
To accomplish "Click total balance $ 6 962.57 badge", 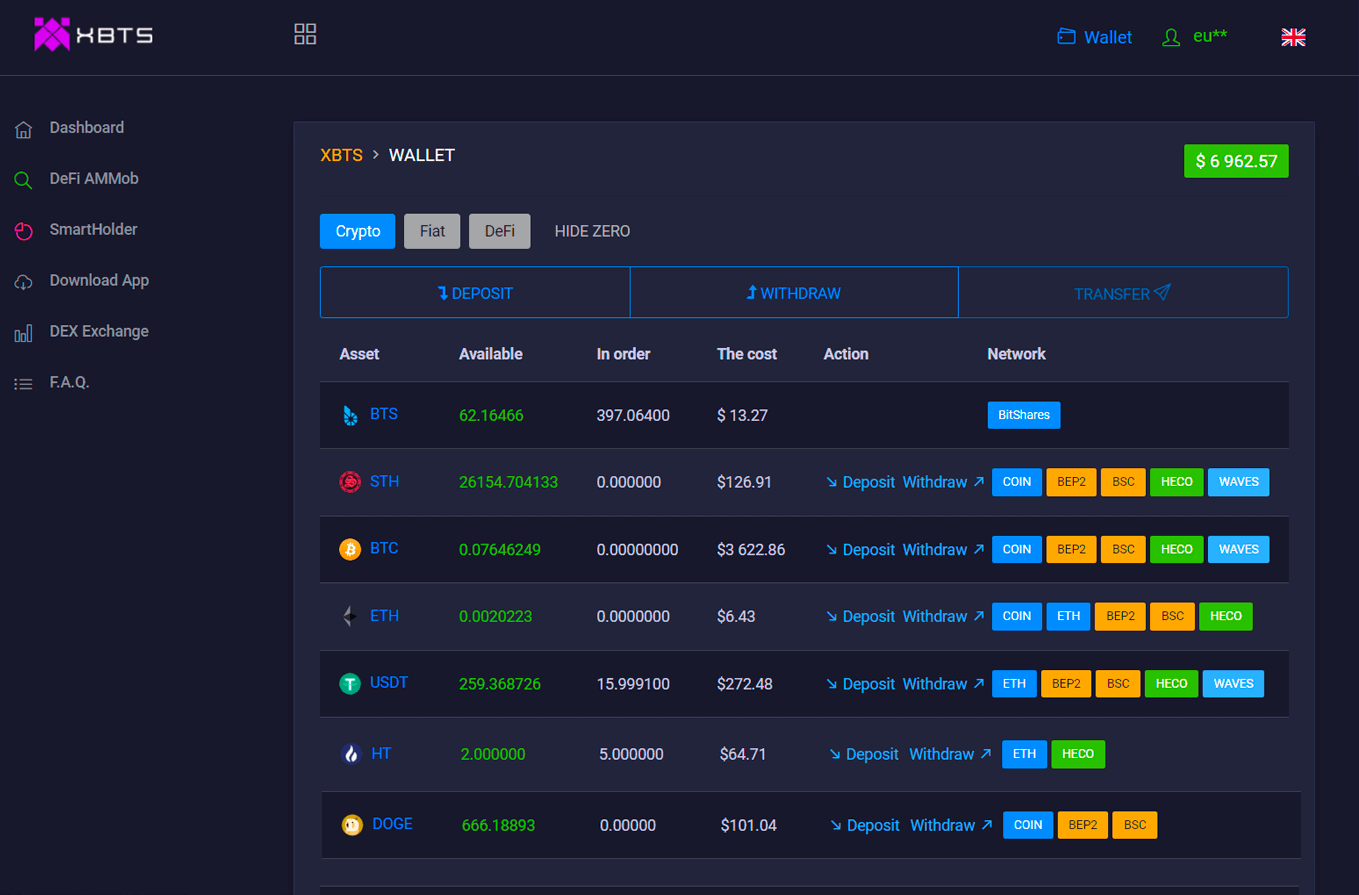I will tap(1236, 161).
